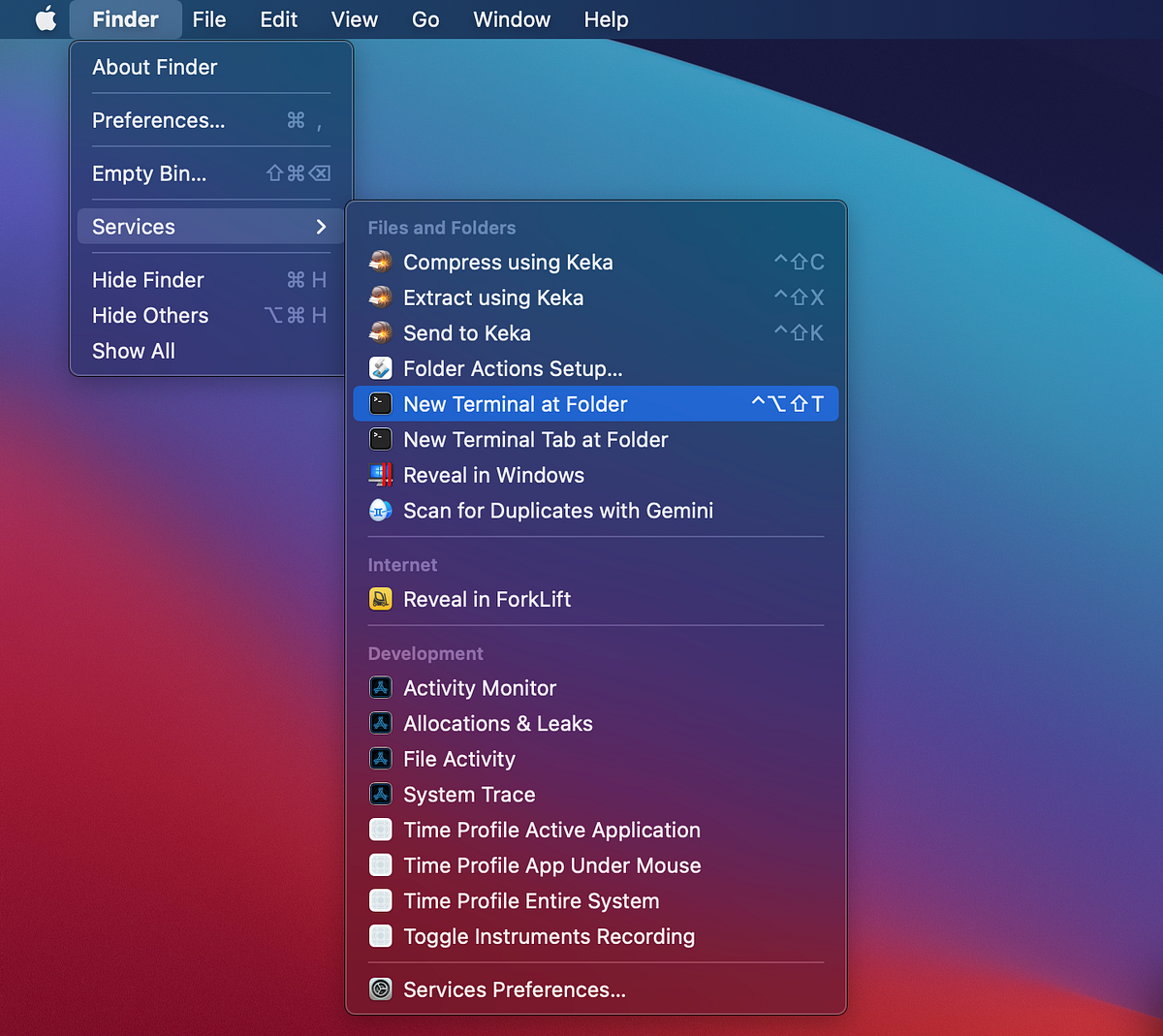
Task: Click the Instruments icon beside Allocations & Leaks
Action: [381, 724]
